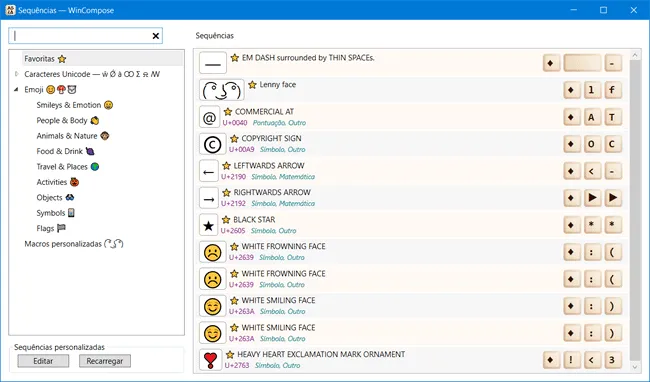Click the '<' key cap in LEFTWARDS ARROW row

592,171
